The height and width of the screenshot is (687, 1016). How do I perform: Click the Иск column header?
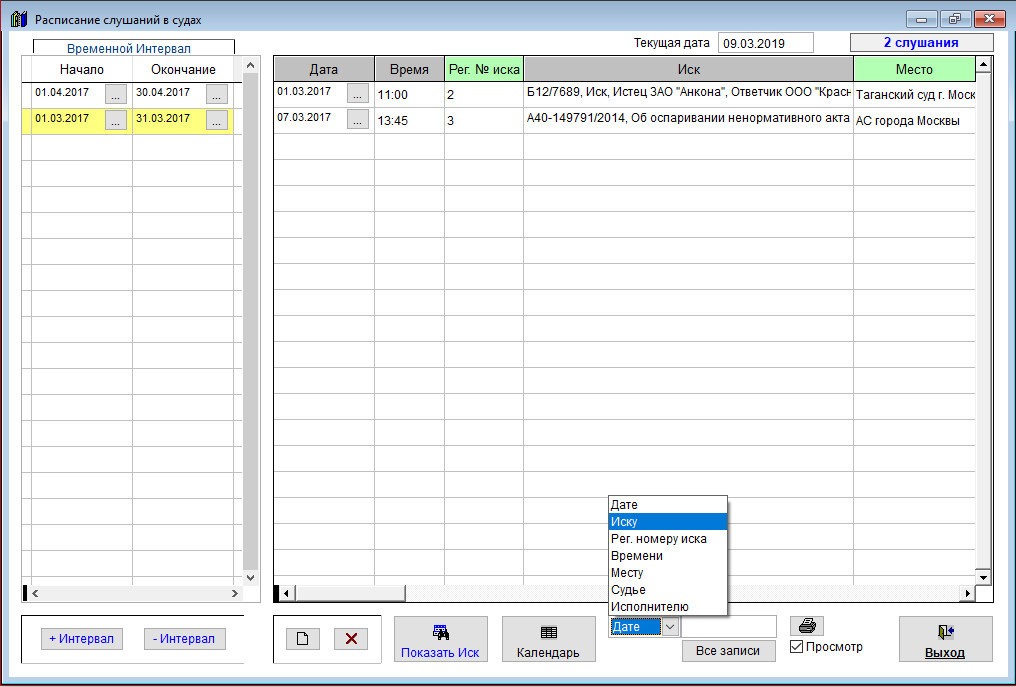click(x=689, y=69)
